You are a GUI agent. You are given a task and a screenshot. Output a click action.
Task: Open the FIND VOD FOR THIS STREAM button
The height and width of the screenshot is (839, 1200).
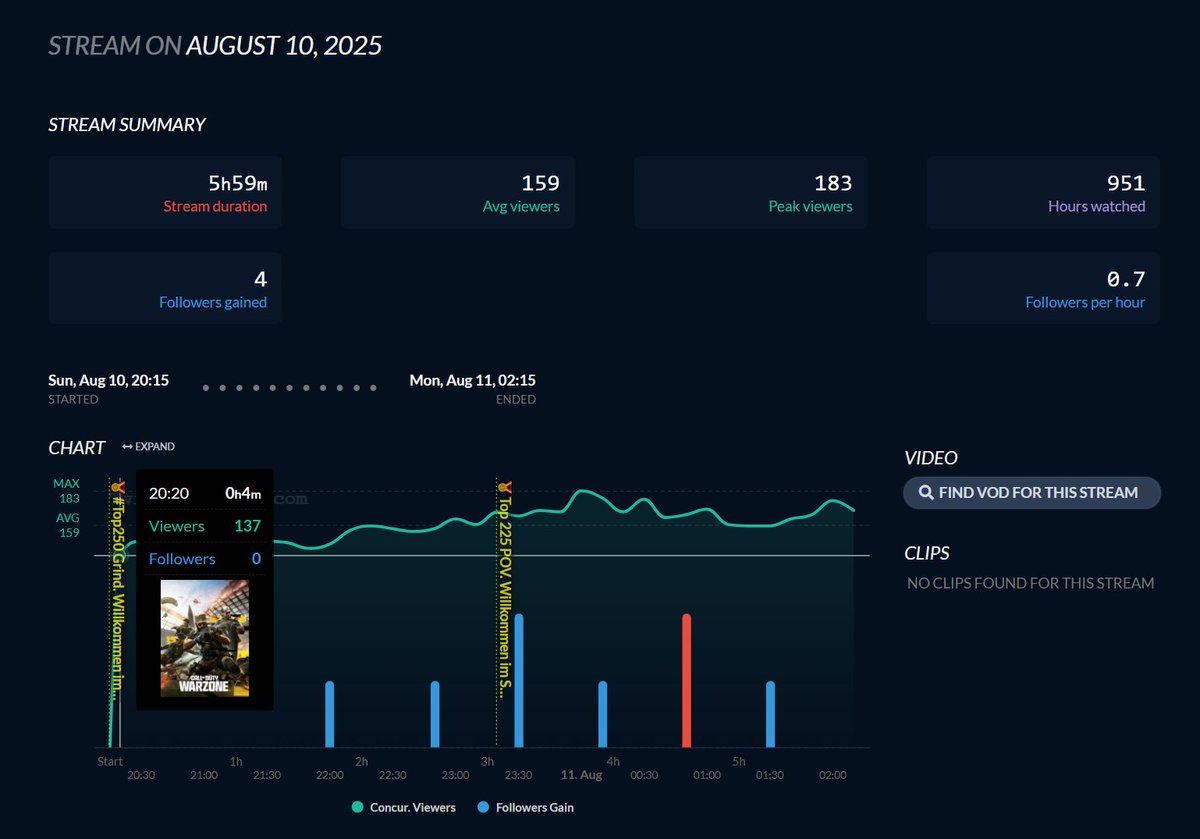coord(1031,492)
